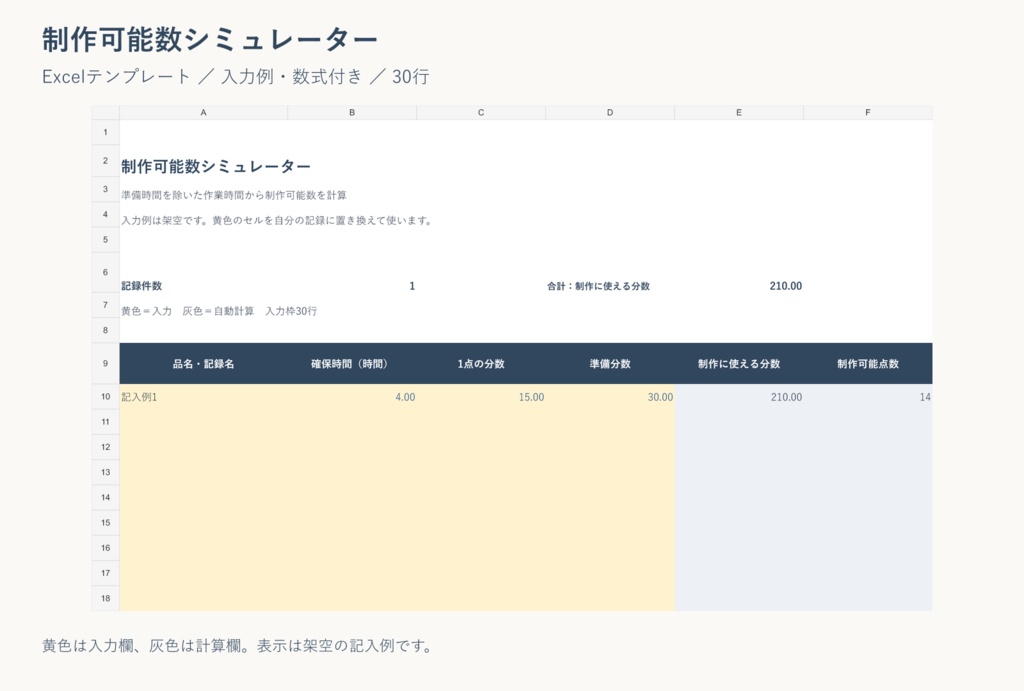Select row 14 header

(x=105, y=497)
